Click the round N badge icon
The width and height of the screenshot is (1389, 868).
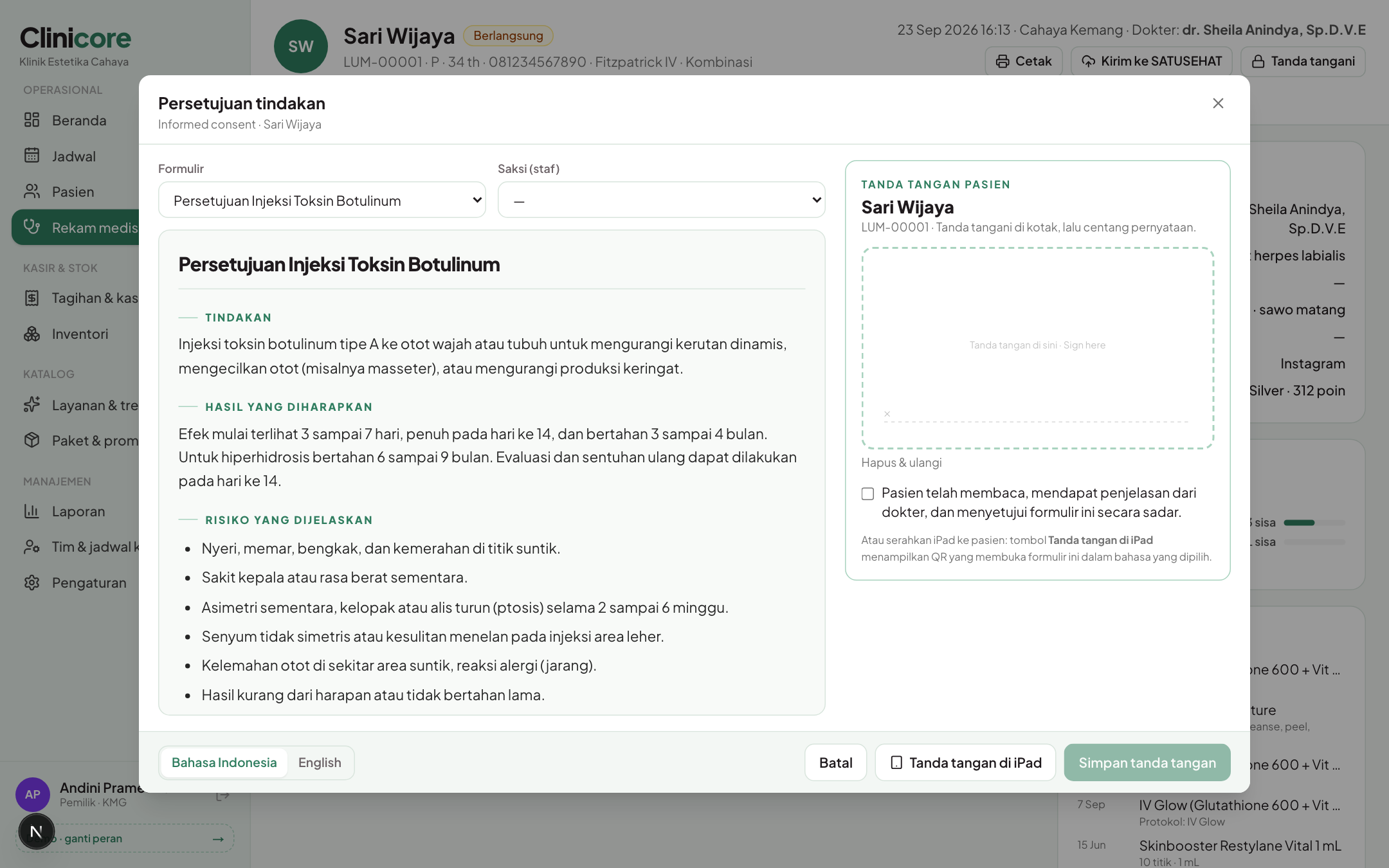coord(36,831)
